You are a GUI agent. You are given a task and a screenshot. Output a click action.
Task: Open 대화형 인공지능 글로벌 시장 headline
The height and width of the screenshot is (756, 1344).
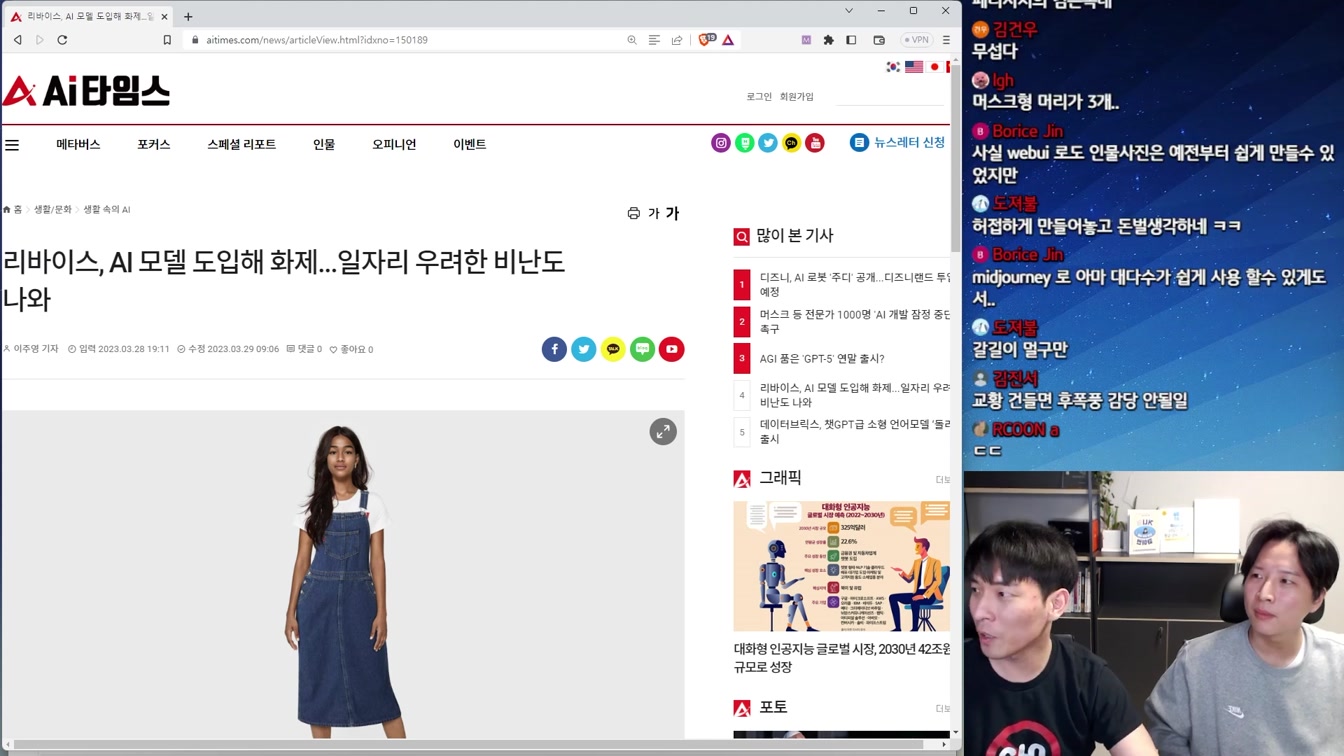click(842, 658)
